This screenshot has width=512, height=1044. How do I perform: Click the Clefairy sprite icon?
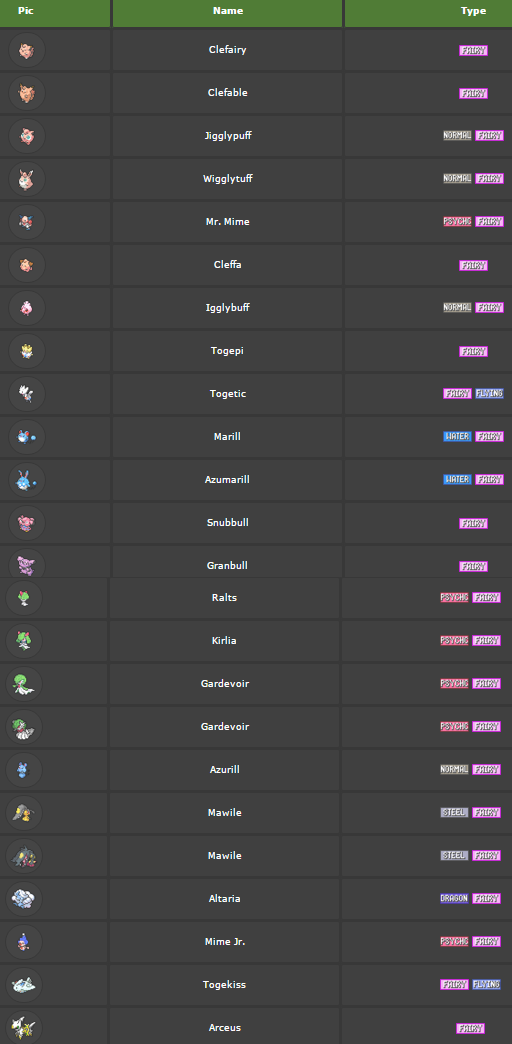(27, 50)
